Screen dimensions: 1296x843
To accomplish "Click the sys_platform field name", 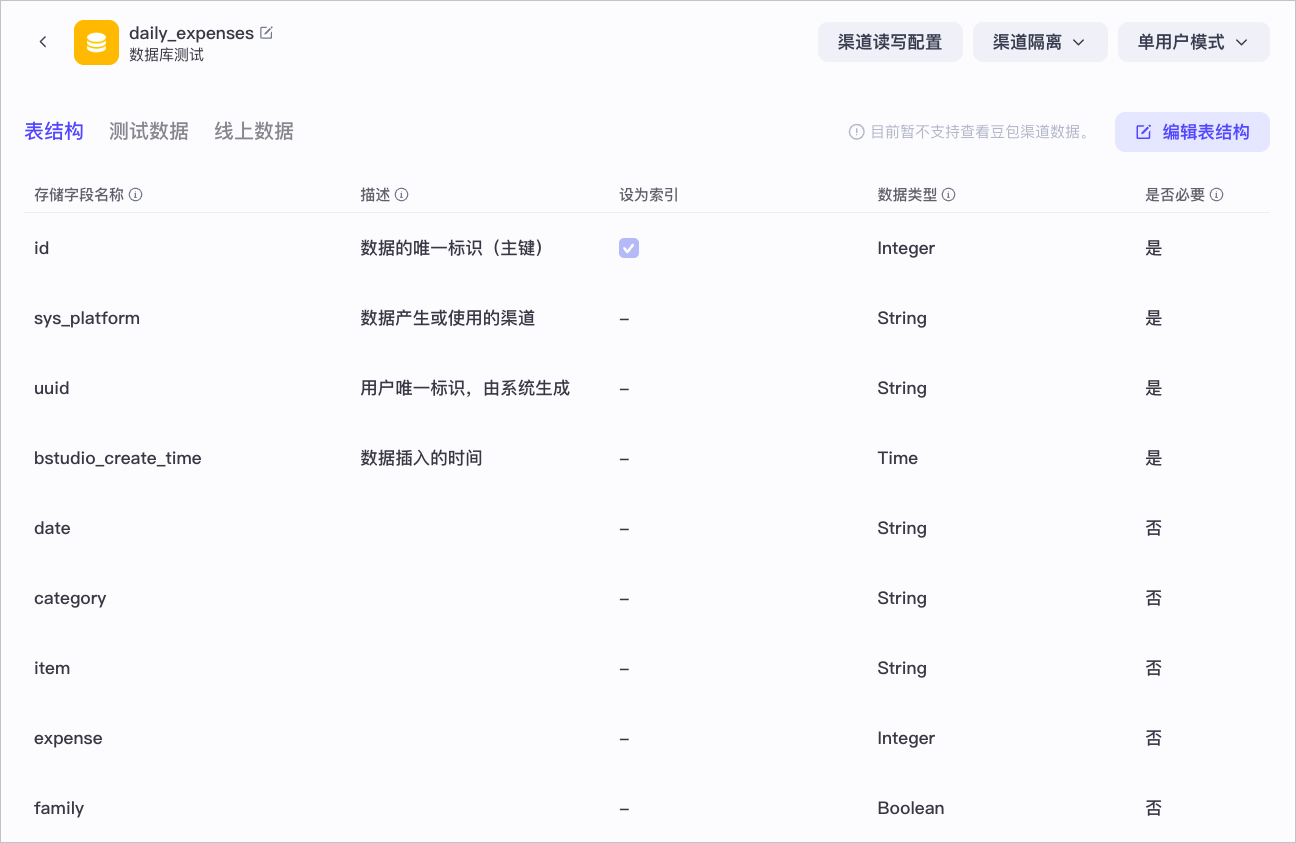I will (87, 318).
